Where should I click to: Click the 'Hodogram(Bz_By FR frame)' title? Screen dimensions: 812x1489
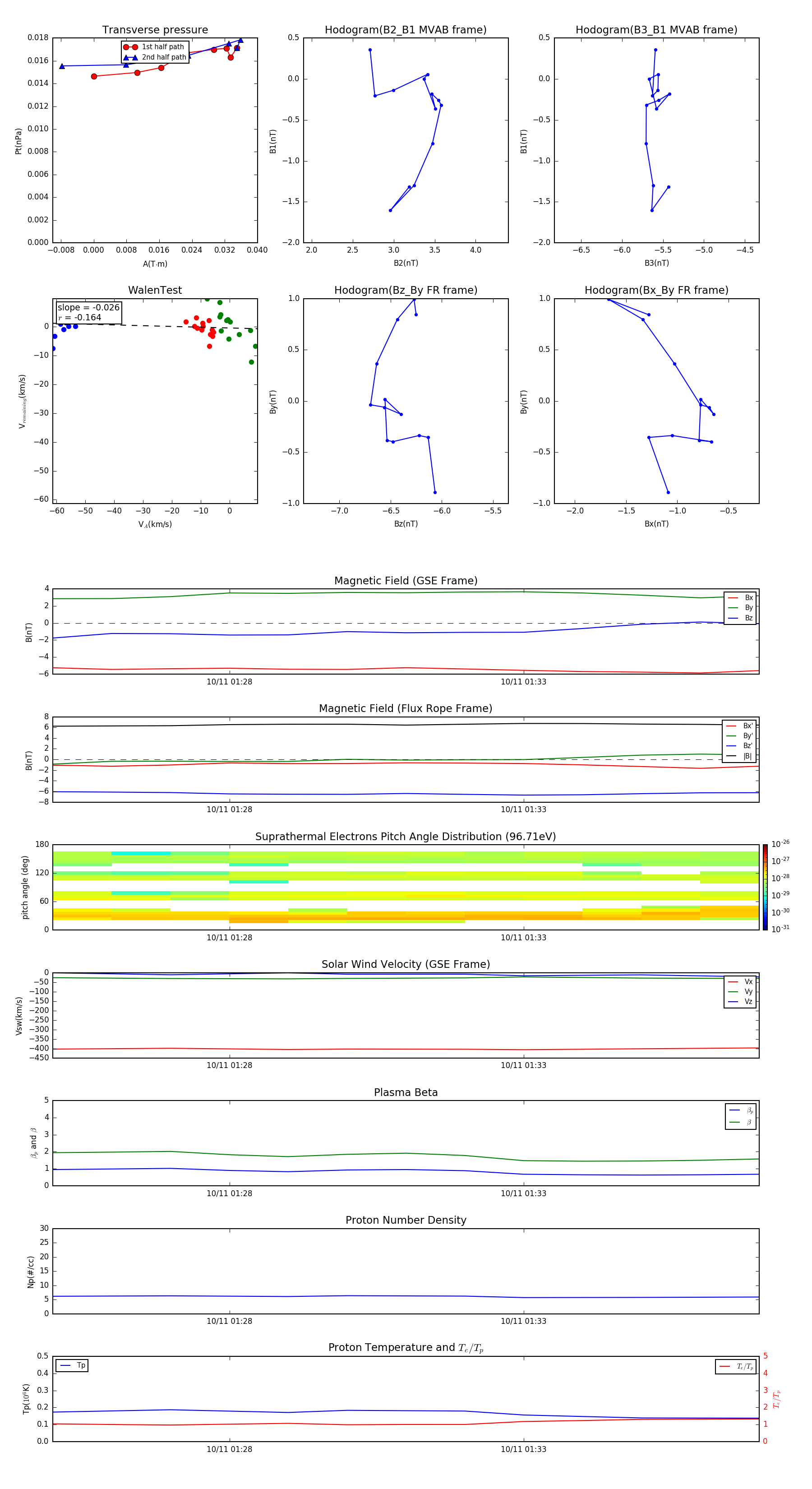(406, 290)
